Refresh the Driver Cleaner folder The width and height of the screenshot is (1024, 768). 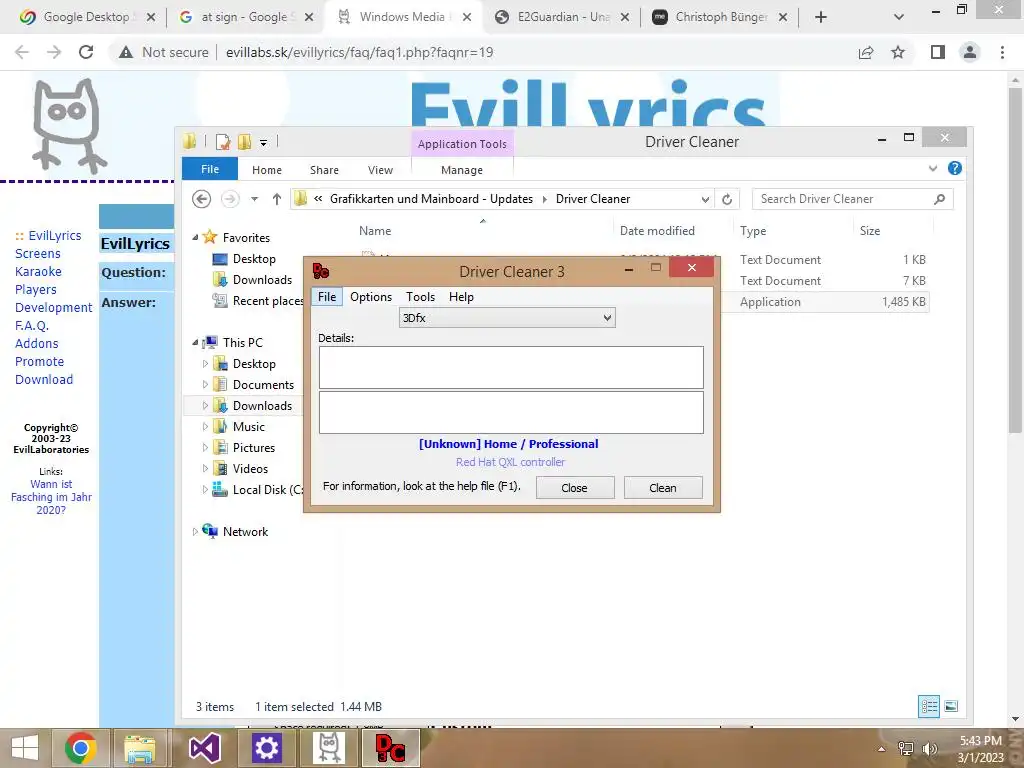pos(727,199)
